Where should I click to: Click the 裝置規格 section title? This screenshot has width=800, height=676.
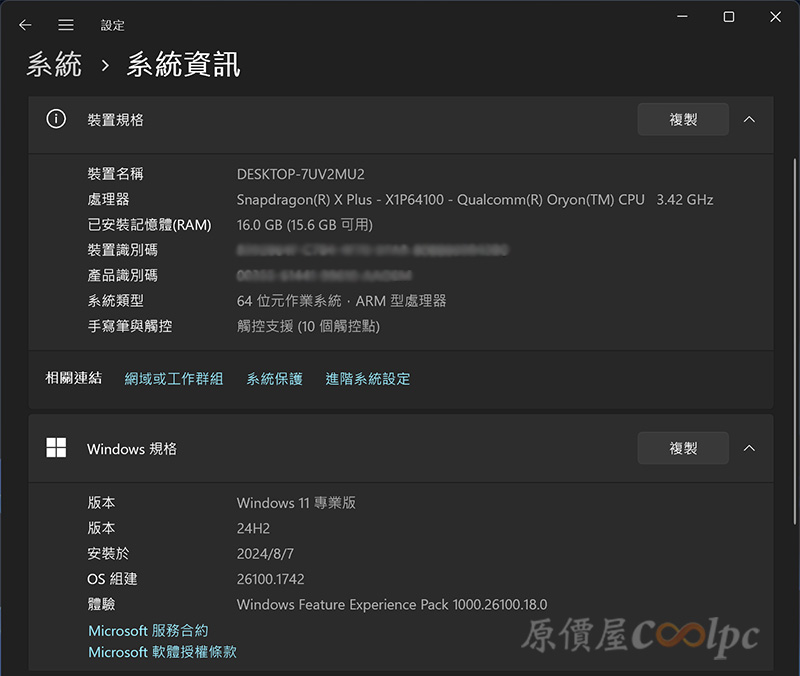(x=115, y=120)
